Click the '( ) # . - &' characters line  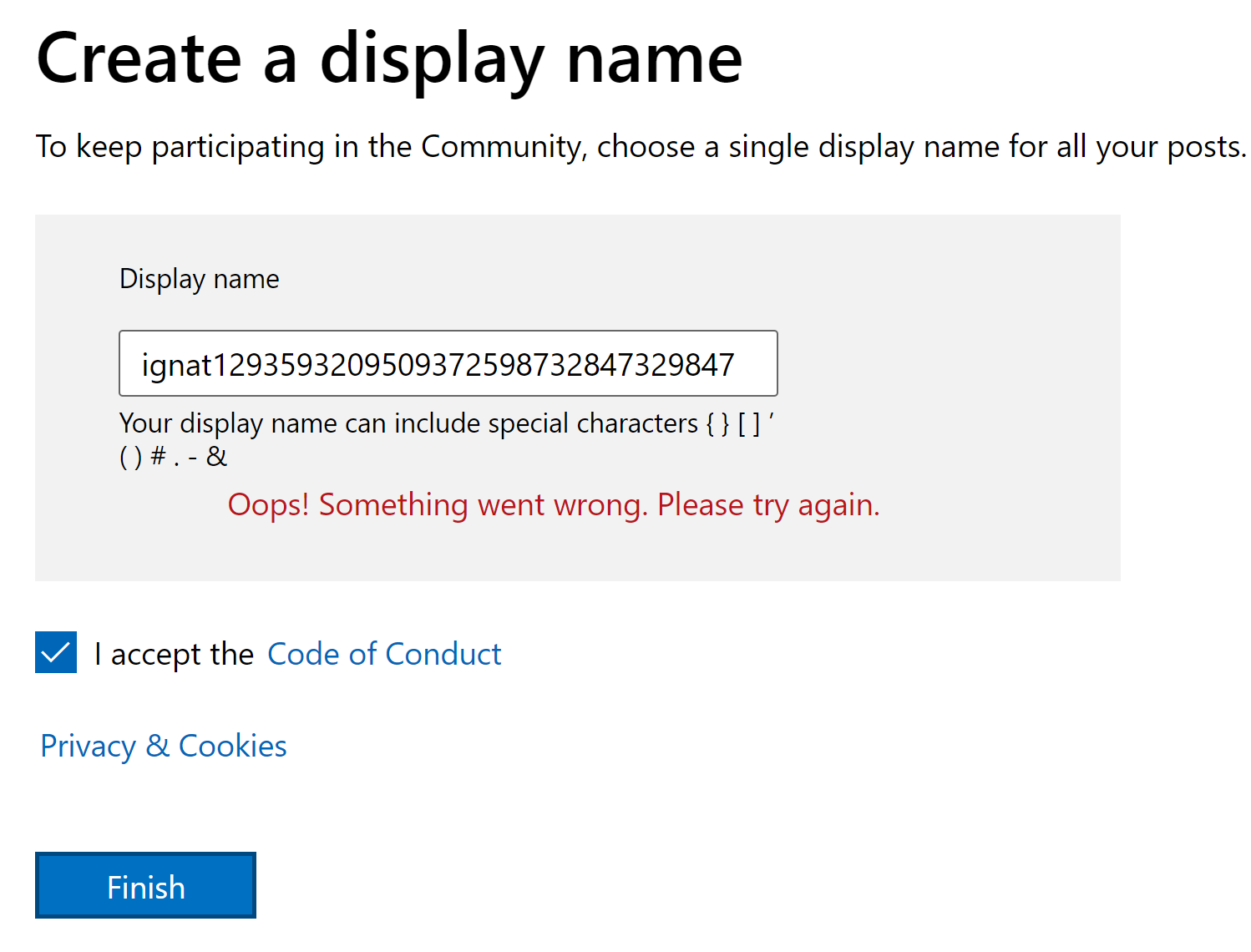click(173, 457)
